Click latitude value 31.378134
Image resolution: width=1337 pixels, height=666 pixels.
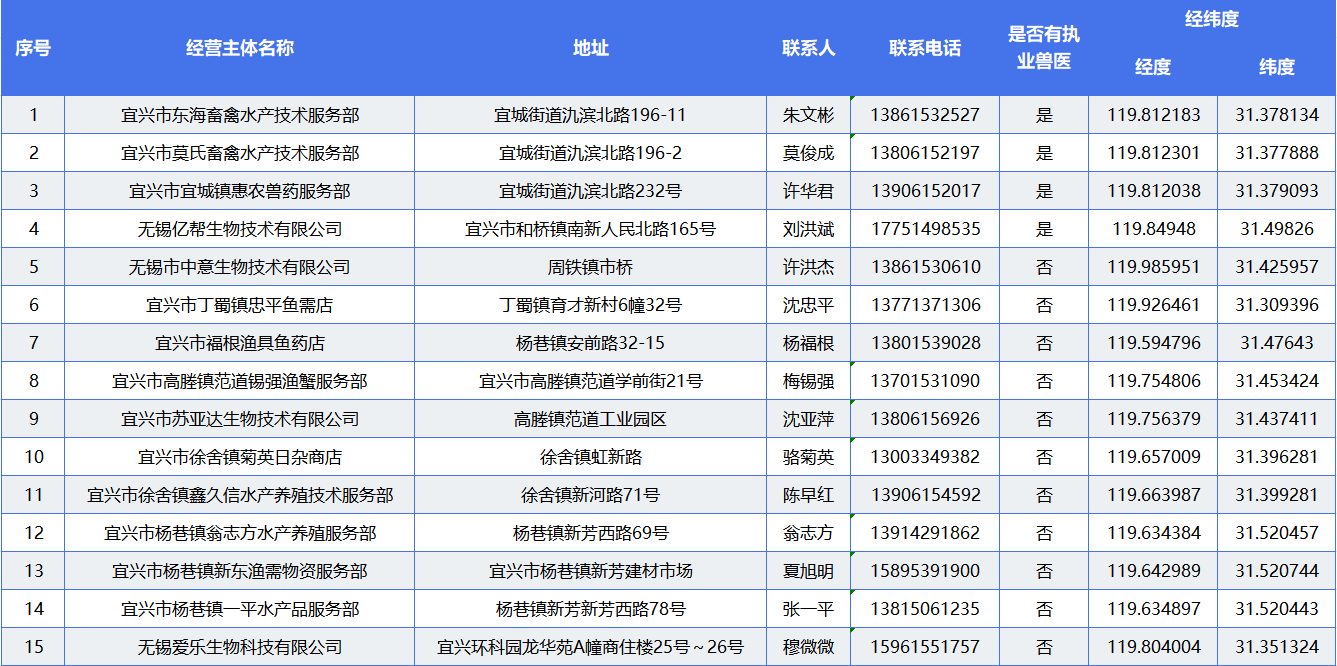pos(1277,115)
